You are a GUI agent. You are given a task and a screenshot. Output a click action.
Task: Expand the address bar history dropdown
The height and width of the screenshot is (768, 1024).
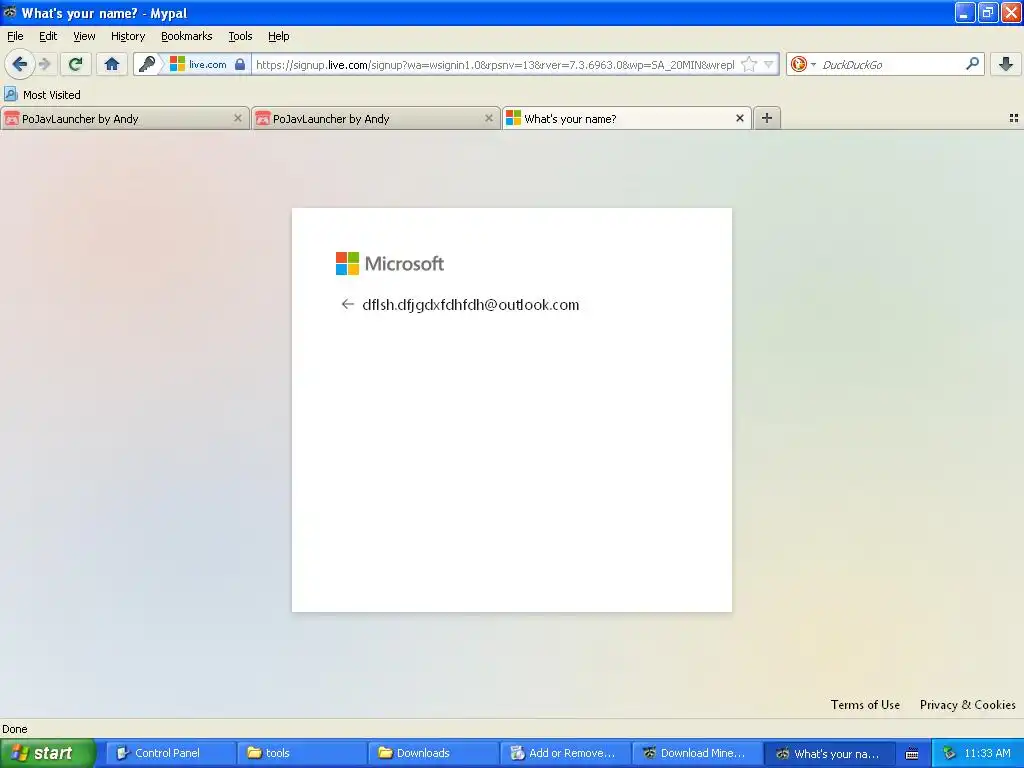[x=769, y=64]
